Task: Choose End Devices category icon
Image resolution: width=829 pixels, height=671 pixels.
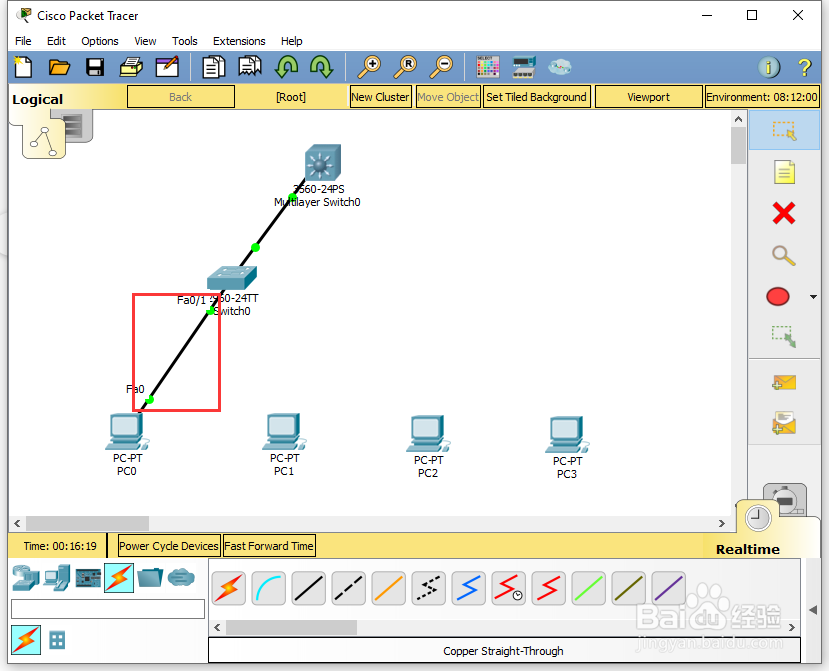Action: [x=57, y=577]
